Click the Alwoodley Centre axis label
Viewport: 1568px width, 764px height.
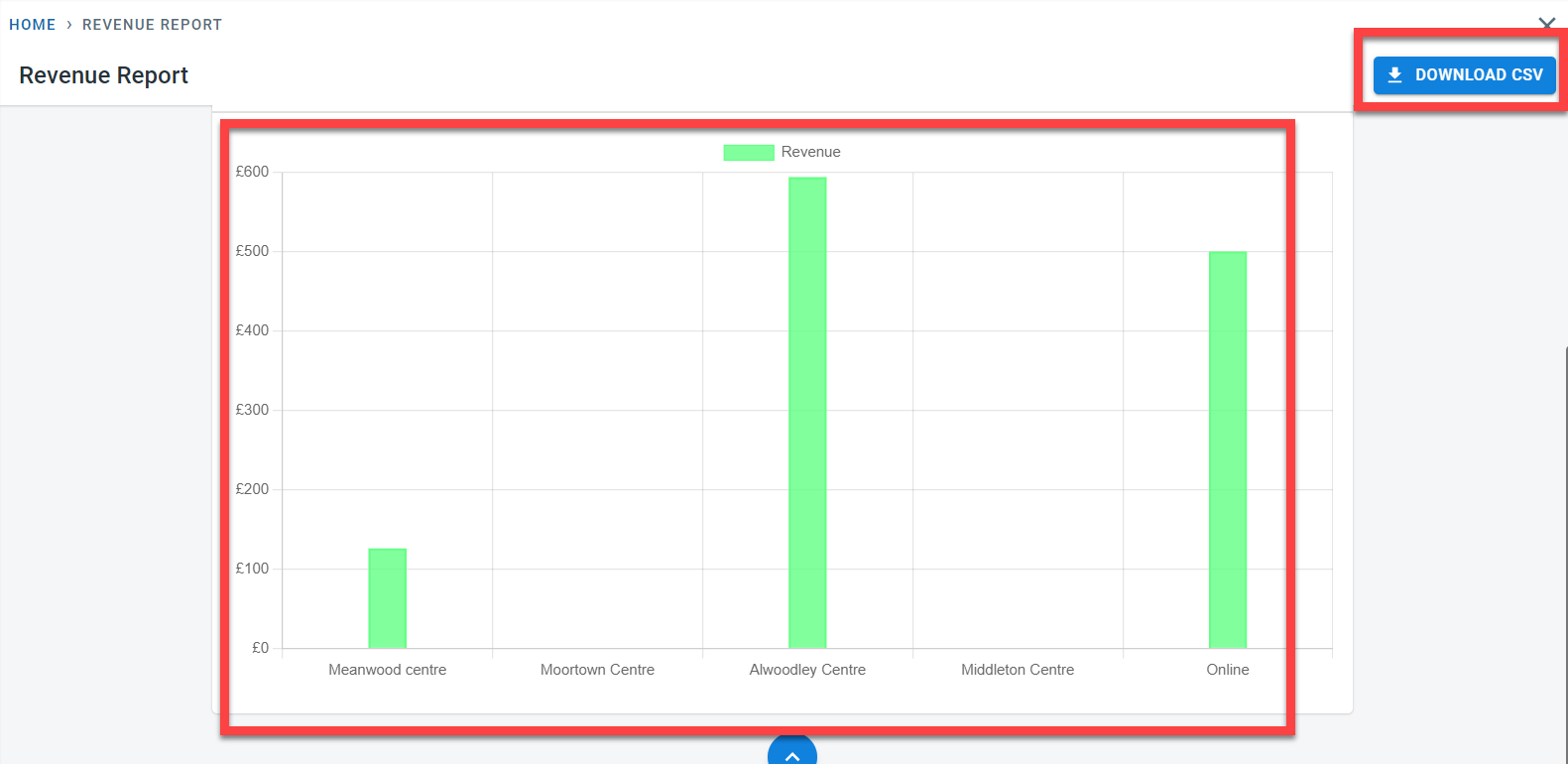[x=807, y=670]
